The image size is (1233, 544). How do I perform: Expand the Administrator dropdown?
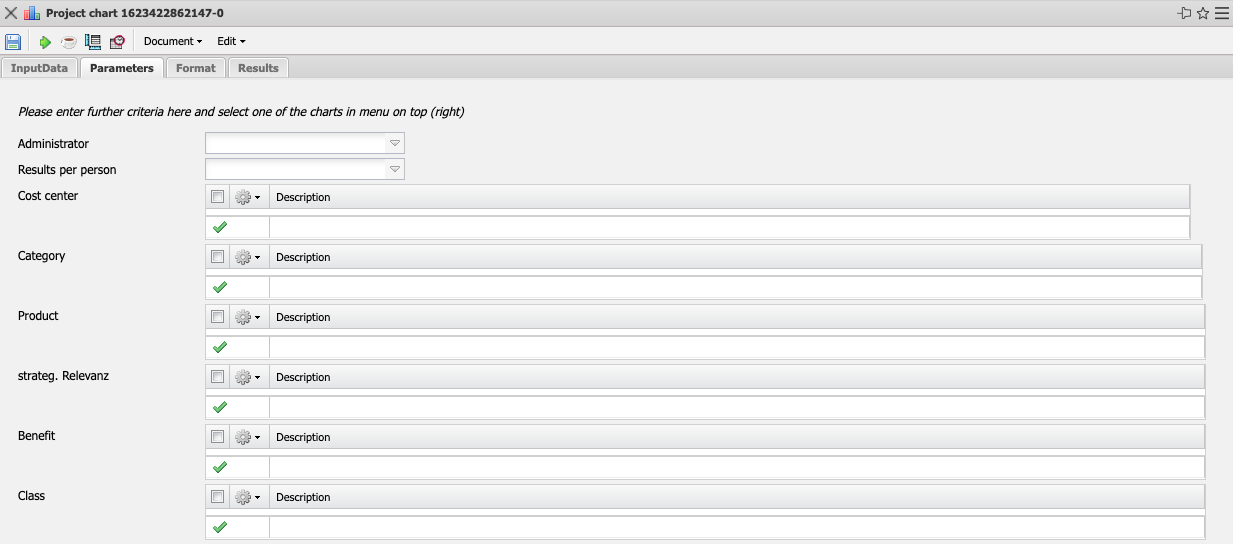395,144
